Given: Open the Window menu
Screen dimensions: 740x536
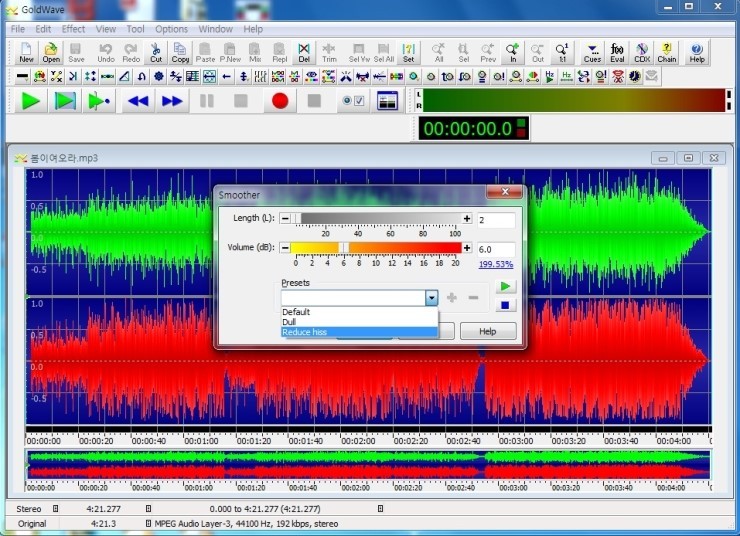Looking at the screenshot, I should pos(215,29).
